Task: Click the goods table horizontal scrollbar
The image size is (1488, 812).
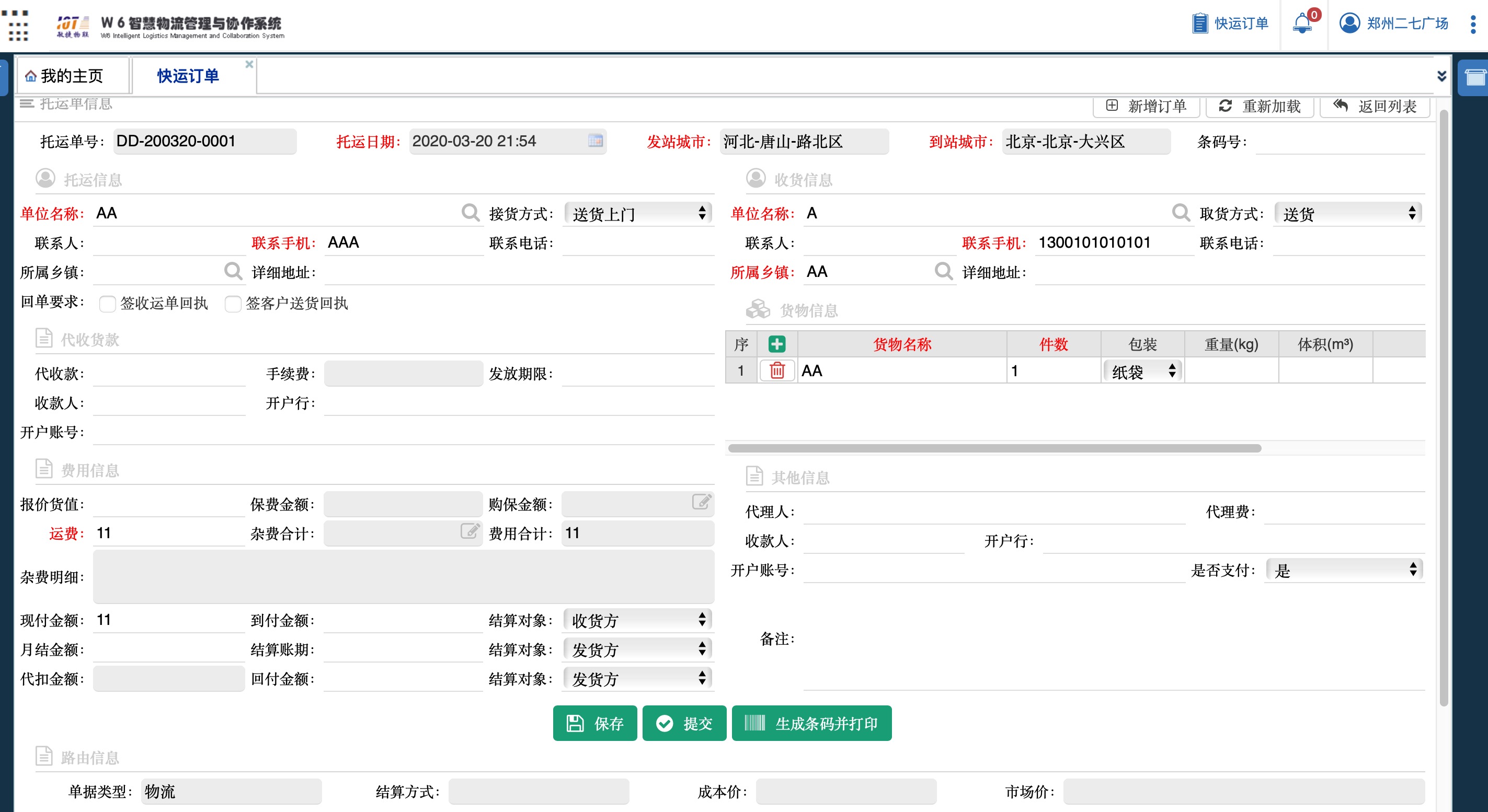Action: coord(993,448)
